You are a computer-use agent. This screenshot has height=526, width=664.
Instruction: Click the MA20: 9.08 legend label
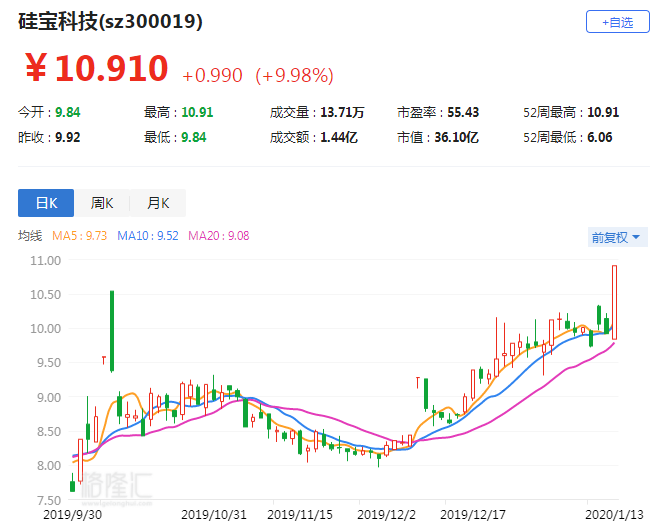click(219, 235)
